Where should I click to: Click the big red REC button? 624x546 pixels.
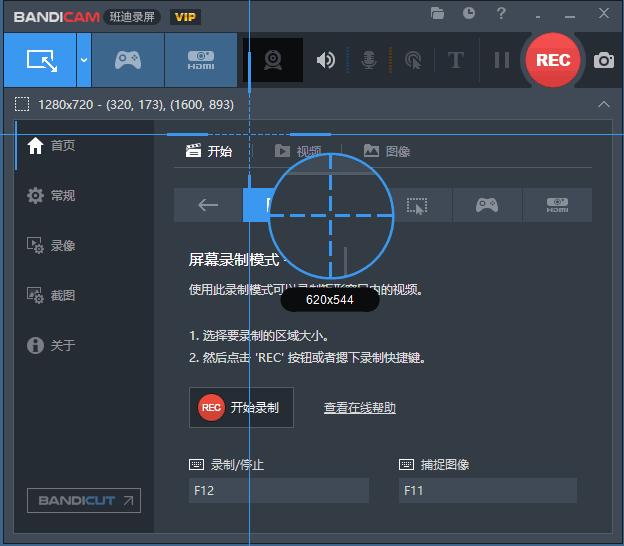pos(553,60)
